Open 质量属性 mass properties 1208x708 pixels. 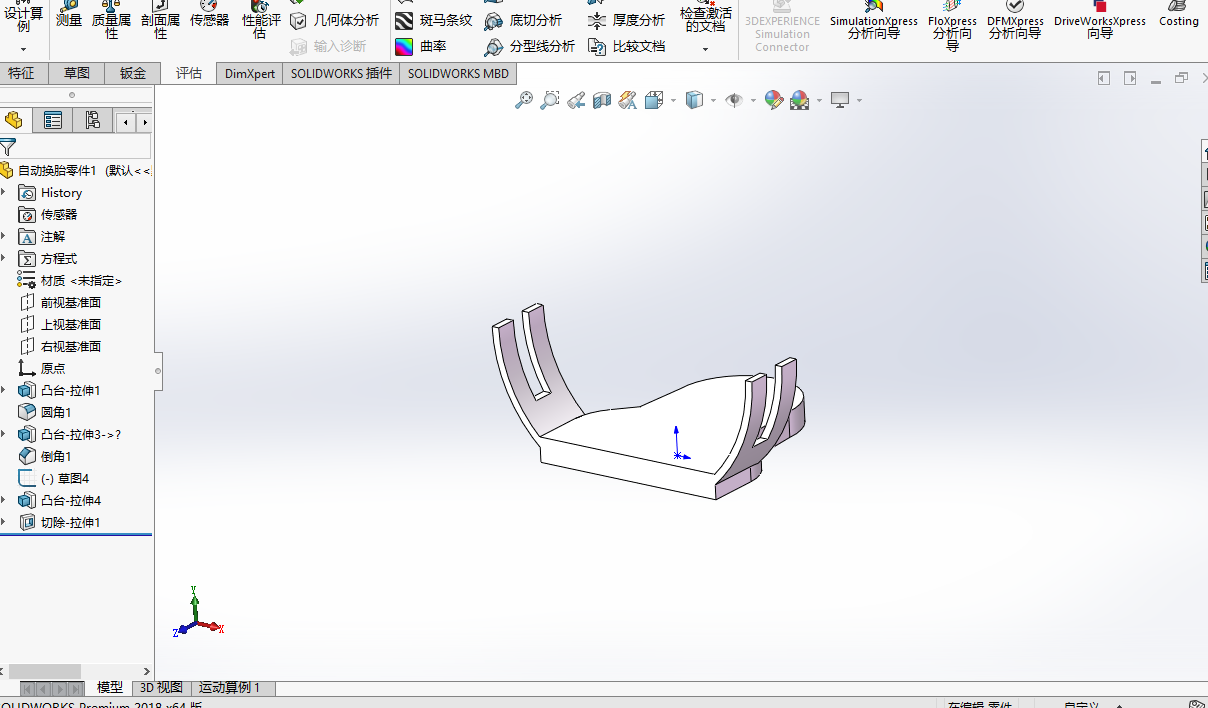[112, 20]
